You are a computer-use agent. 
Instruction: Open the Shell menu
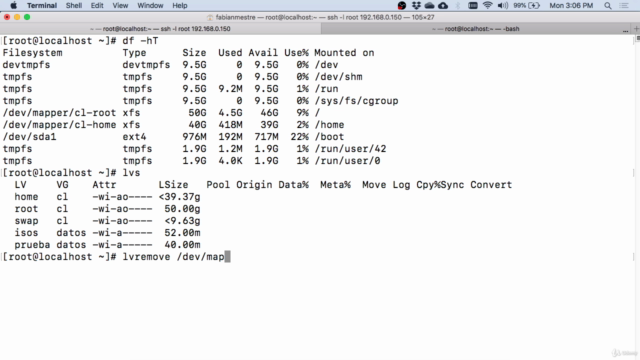(x=74, y=5)
